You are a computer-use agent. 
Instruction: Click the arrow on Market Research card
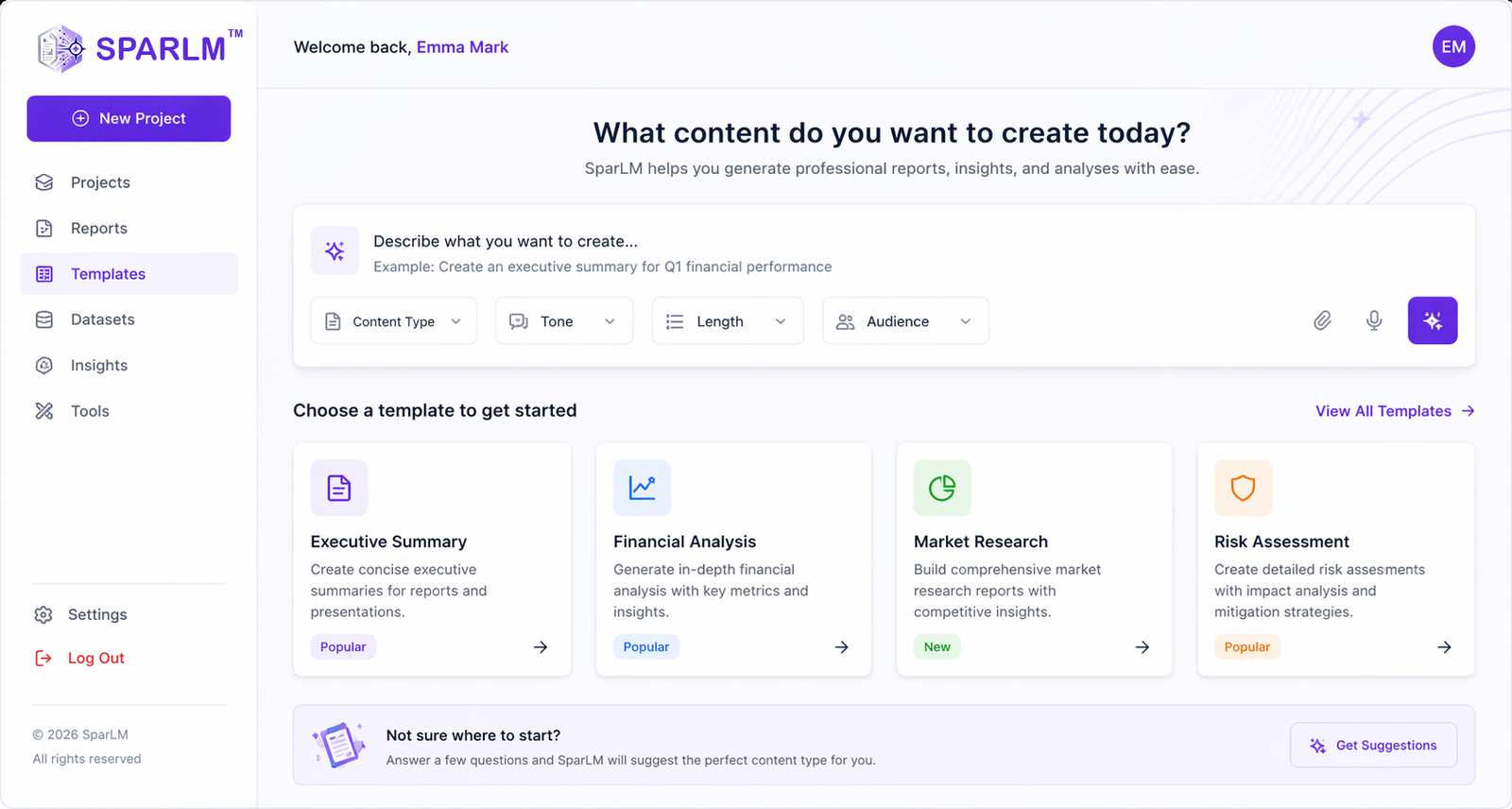click(1142, 647)
